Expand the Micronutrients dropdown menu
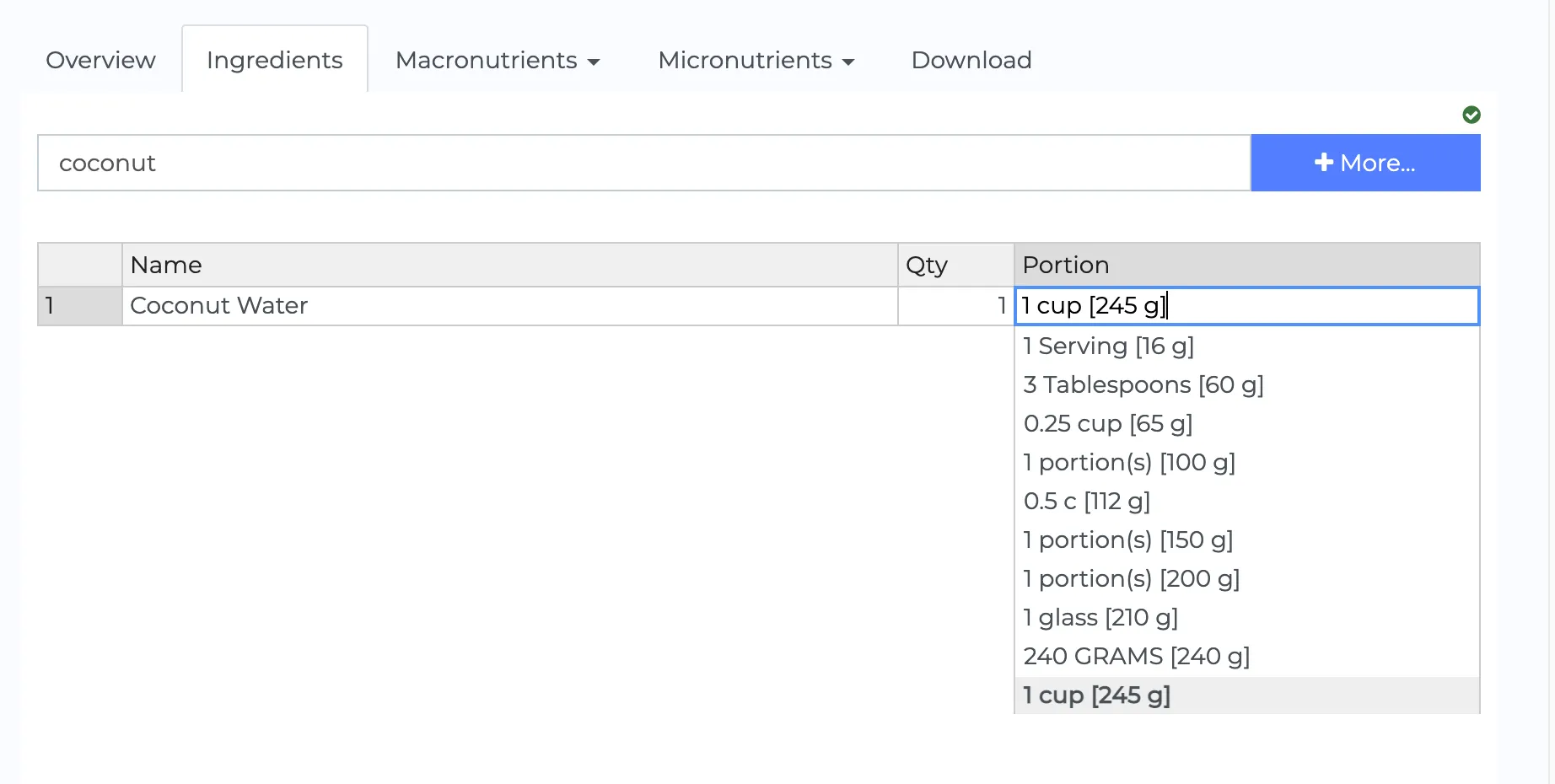The width and height of the screenshot is (1555, 784). pyautogui.click(x=756, y=60)
